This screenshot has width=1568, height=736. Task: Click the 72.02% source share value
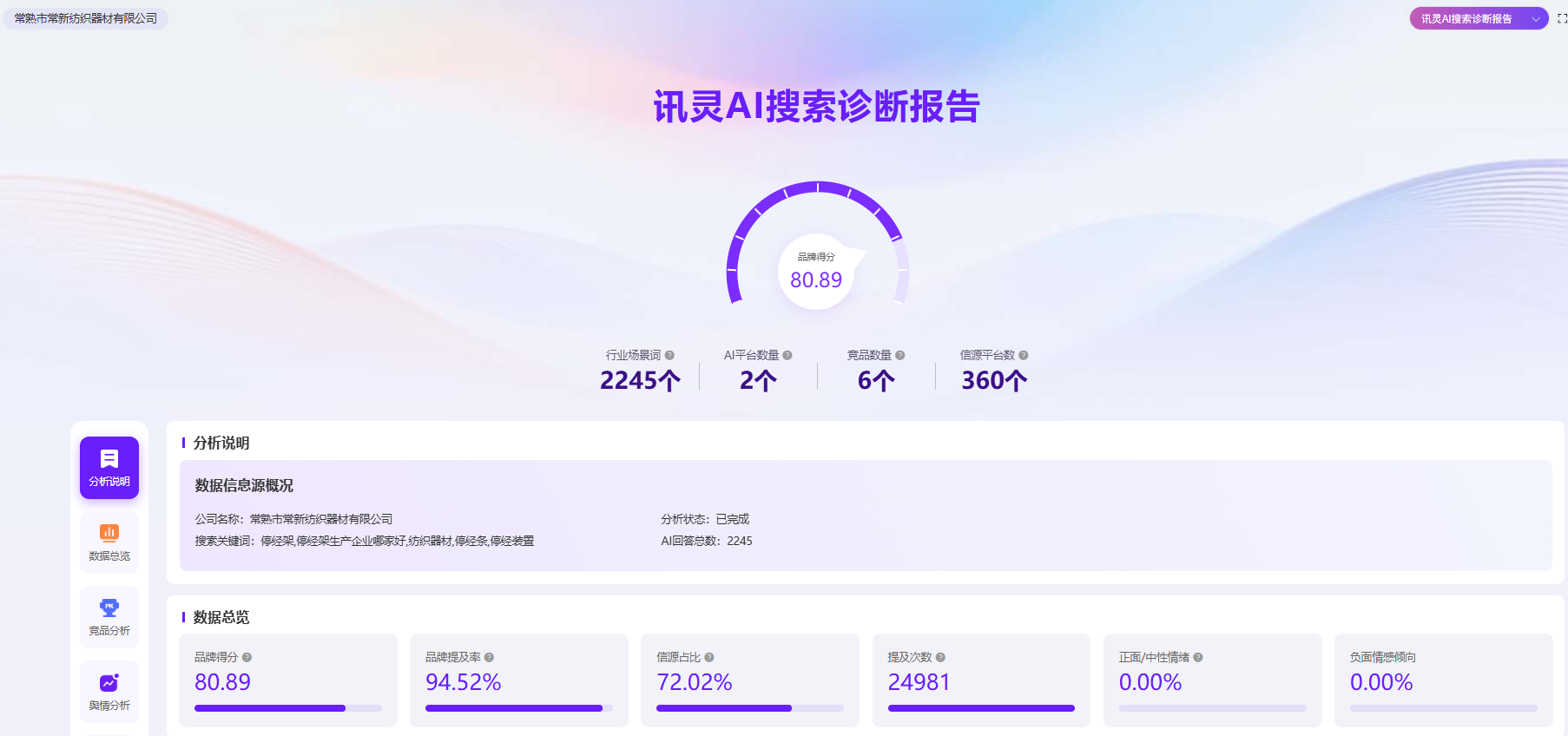click(695, 682)
